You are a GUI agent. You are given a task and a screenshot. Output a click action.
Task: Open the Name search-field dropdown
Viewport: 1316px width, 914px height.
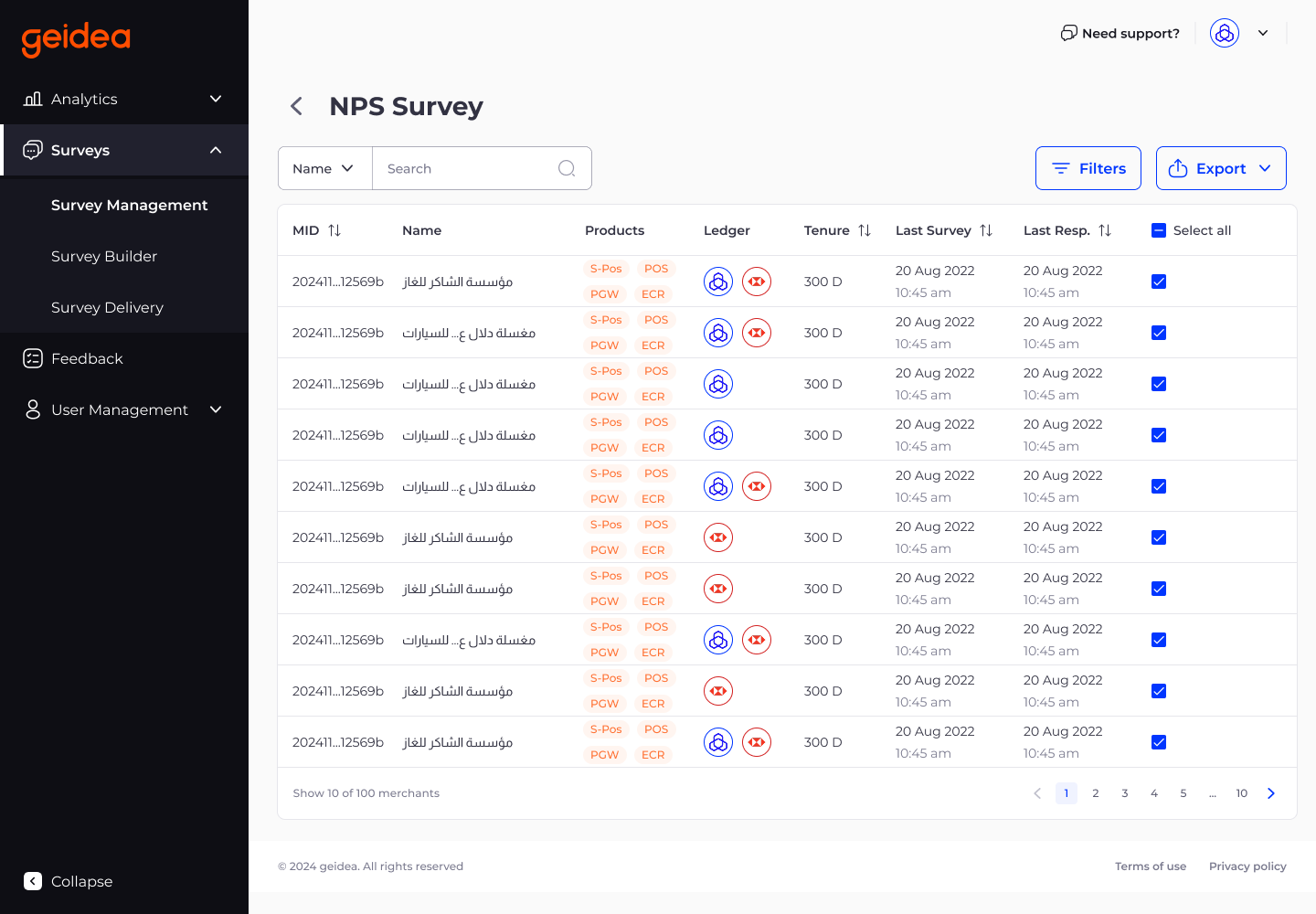pyautogui.click(x=324, y=168)
